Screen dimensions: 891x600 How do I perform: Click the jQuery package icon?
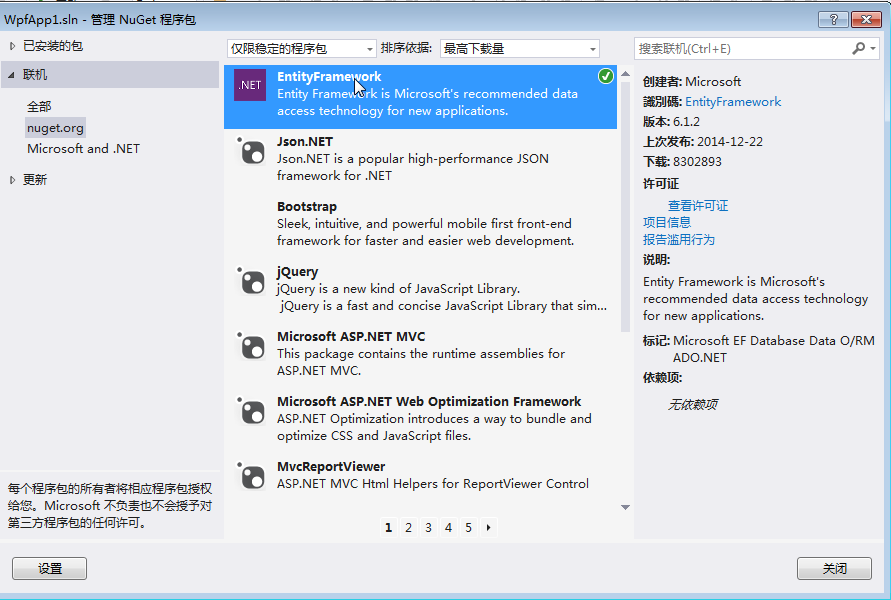tap(250, 281)
